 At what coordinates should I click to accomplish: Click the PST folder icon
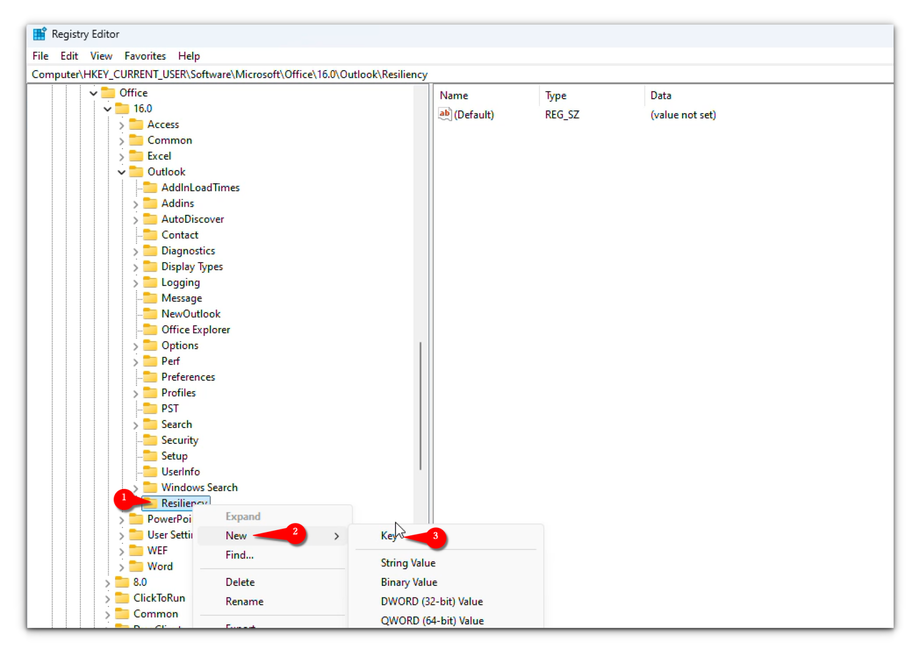[x=150, y=409]
